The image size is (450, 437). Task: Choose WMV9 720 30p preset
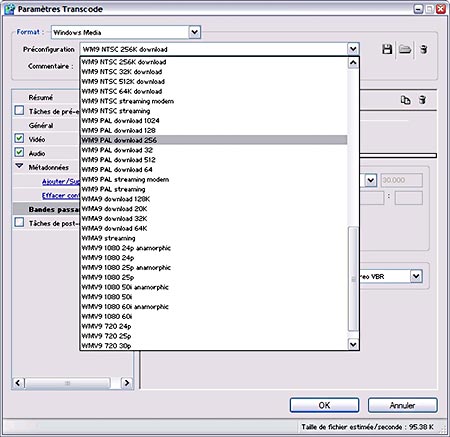214,346
